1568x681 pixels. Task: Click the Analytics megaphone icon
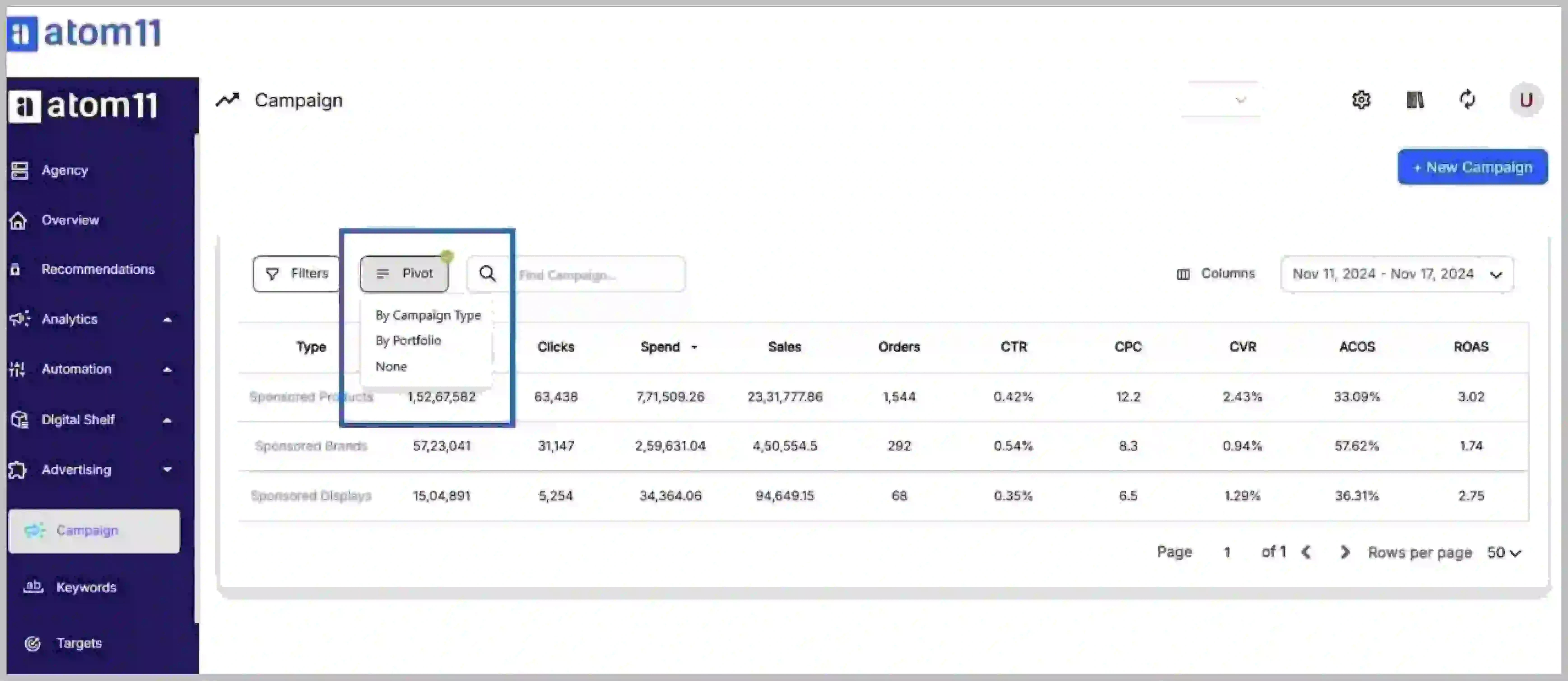tap(19, 319)
